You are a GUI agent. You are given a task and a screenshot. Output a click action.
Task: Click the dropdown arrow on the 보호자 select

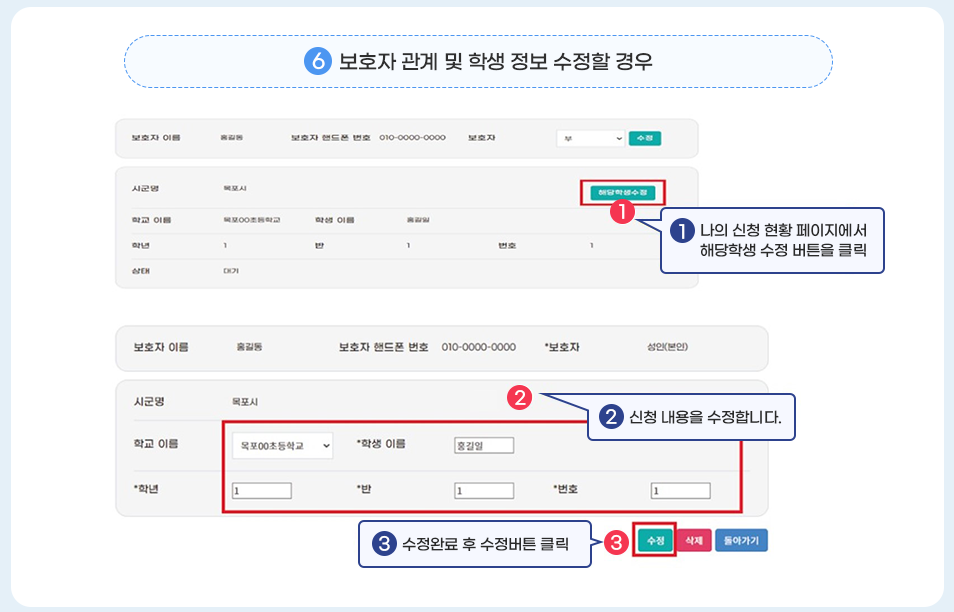point(618,139)
